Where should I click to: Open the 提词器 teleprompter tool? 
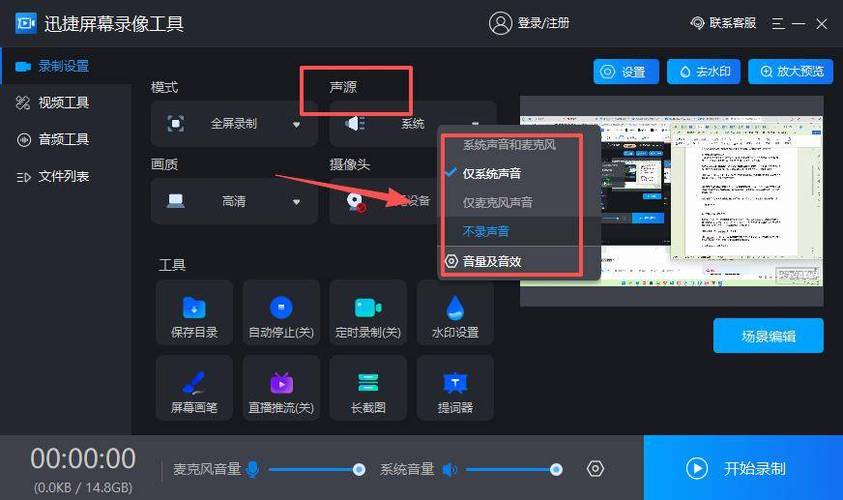click(x=455, y=388)
